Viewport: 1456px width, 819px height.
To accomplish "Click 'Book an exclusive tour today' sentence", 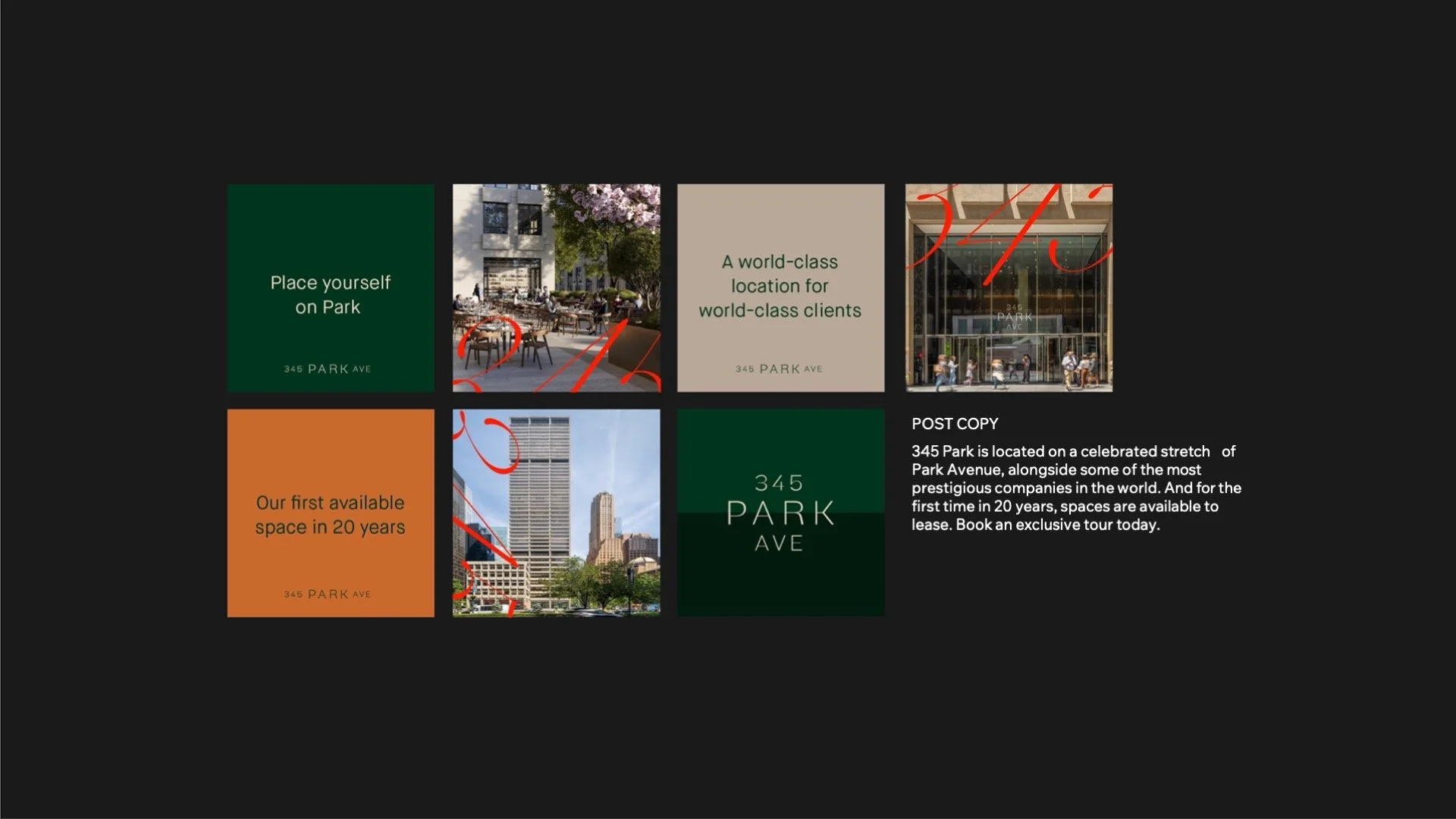I will tap(1058, 525).
